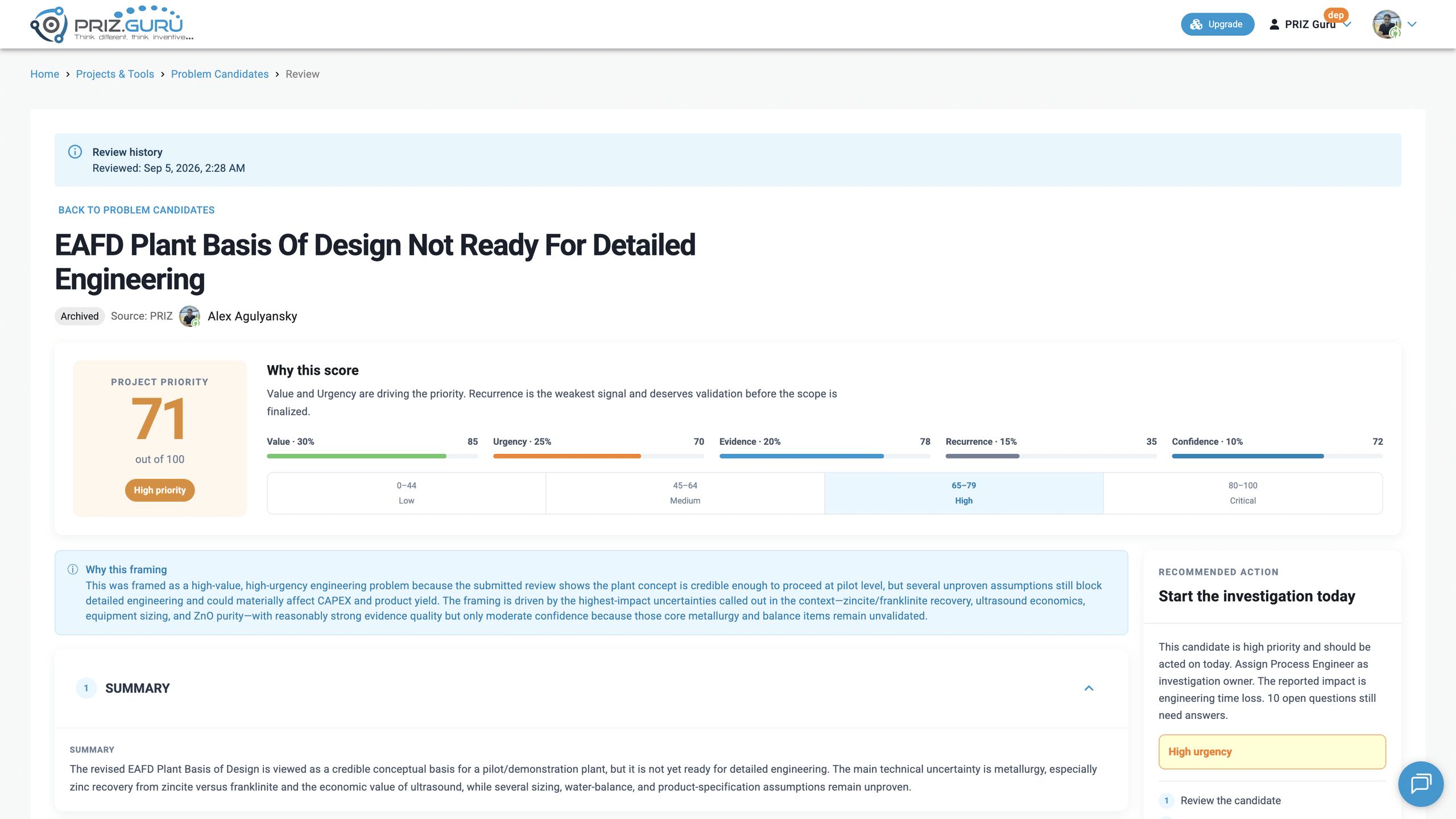The image size is (1456, 819).
Task: Click the Review breadcrumb item
Action: pos(303,74)
